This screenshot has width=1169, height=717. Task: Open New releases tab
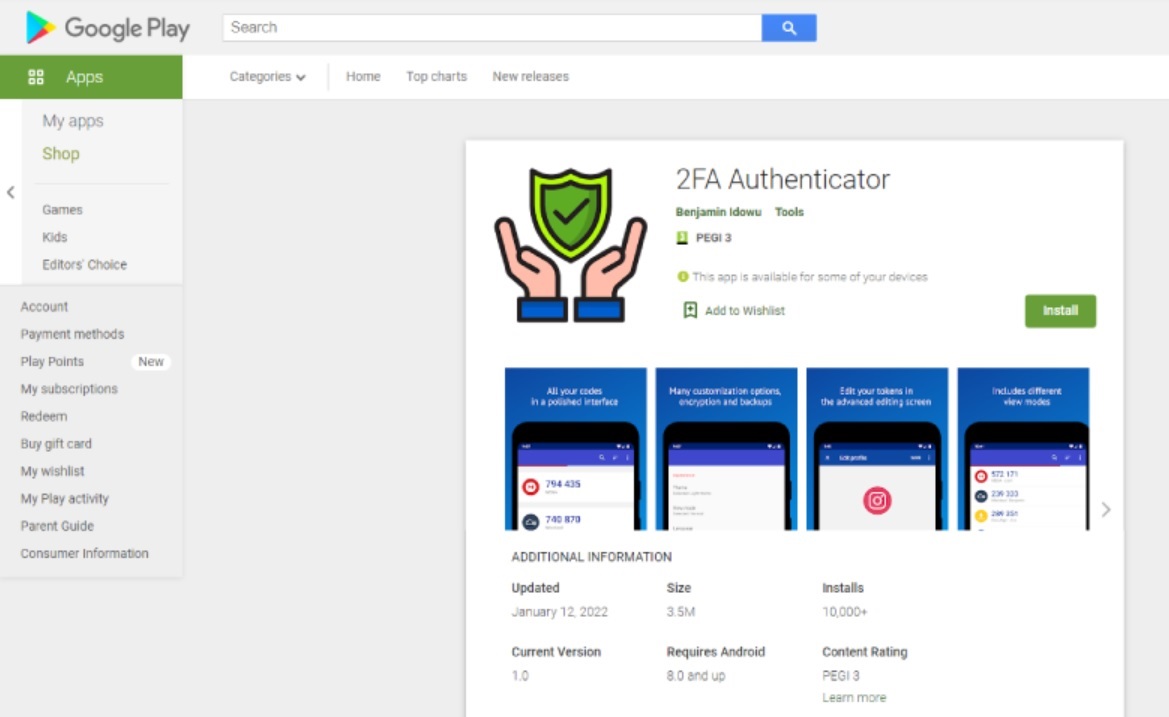(530, 76)
